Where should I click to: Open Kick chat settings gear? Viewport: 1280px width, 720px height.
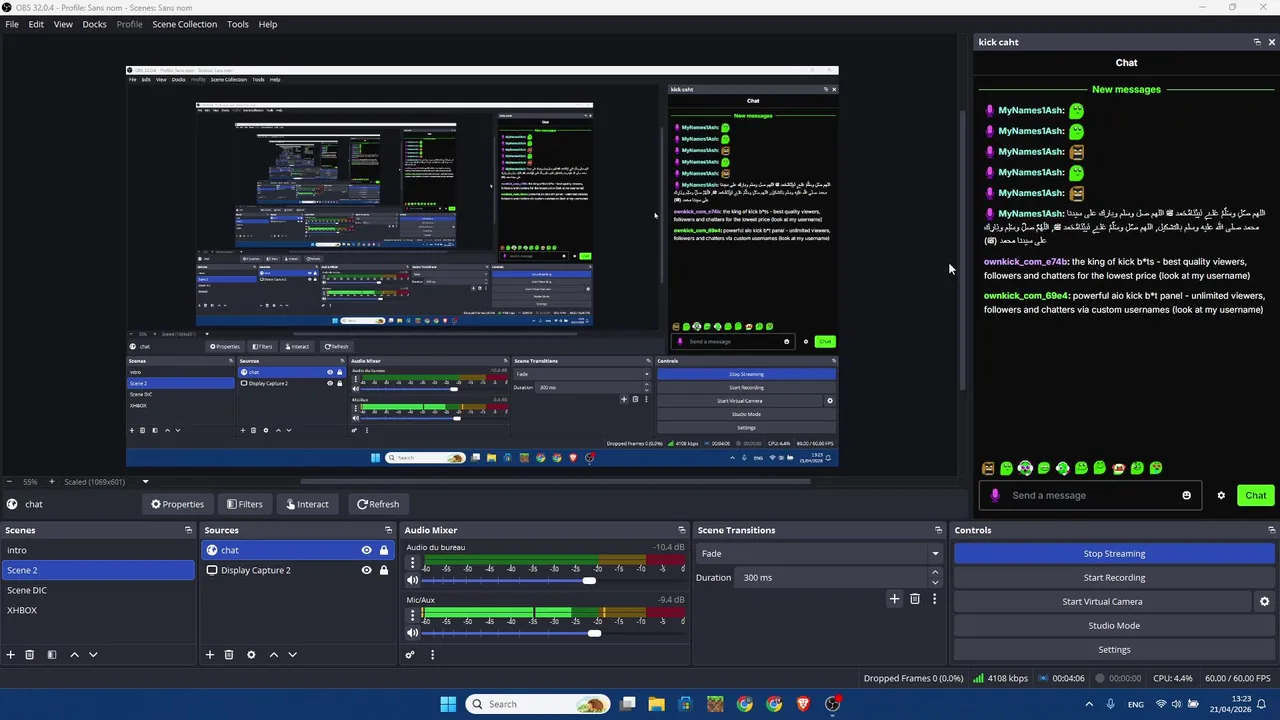pos(1221,495)
